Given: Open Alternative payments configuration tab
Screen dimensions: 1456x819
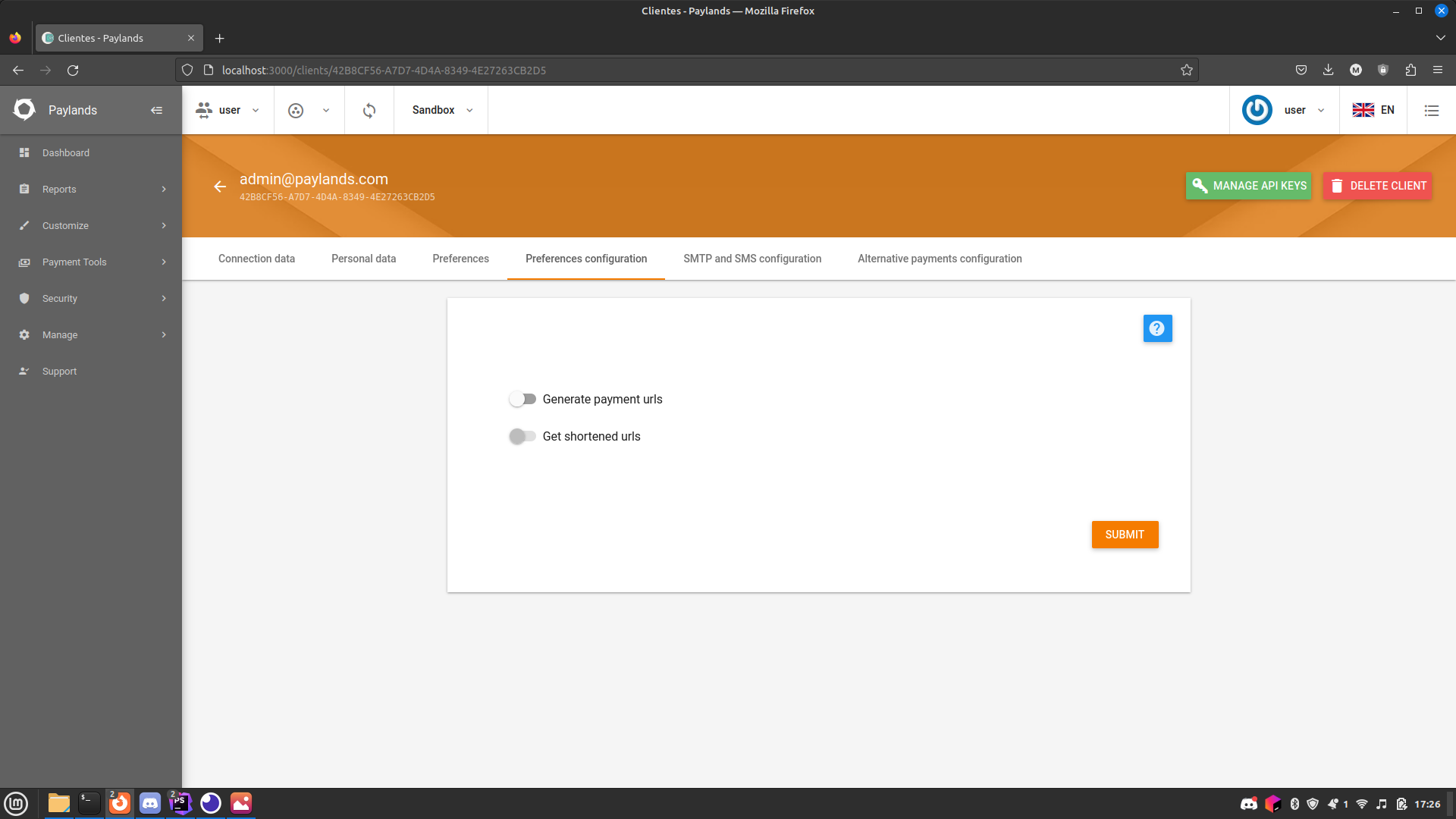Looking at the screenshot, I should [x=940, y=259].
